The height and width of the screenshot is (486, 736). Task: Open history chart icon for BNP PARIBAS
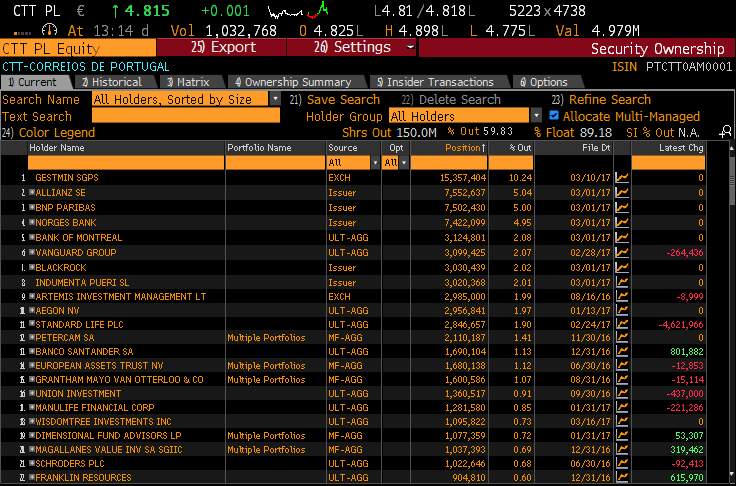[x=622, y=208]
